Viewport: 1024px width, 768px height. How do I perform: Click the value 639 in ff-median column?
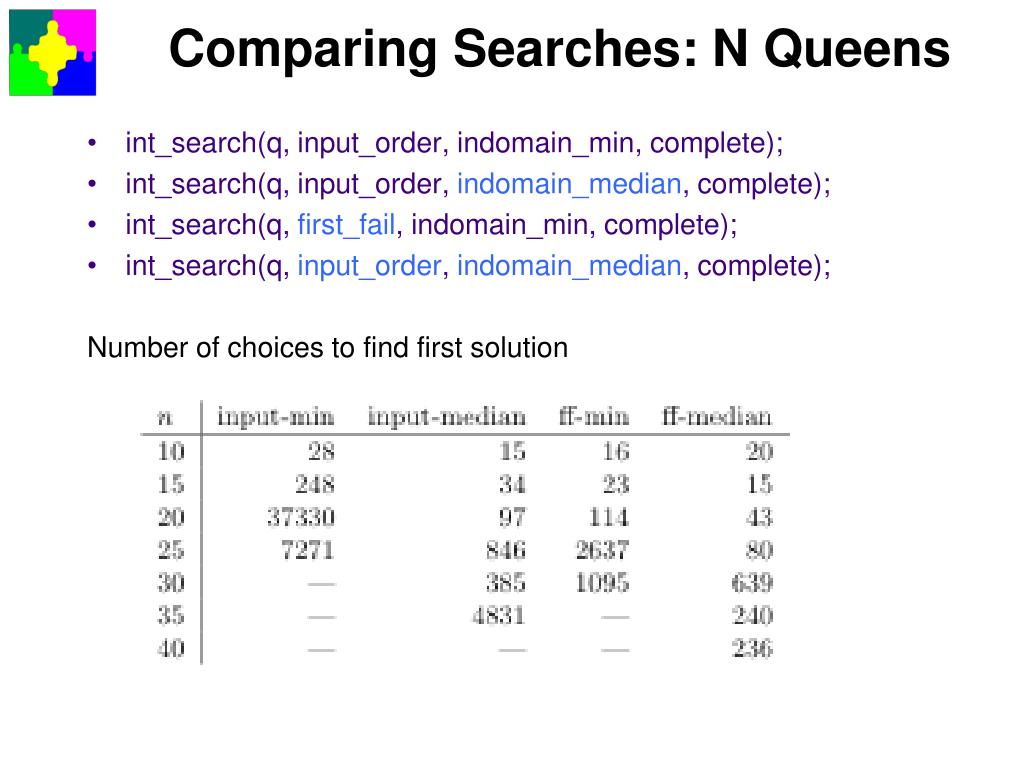point(752,583)
